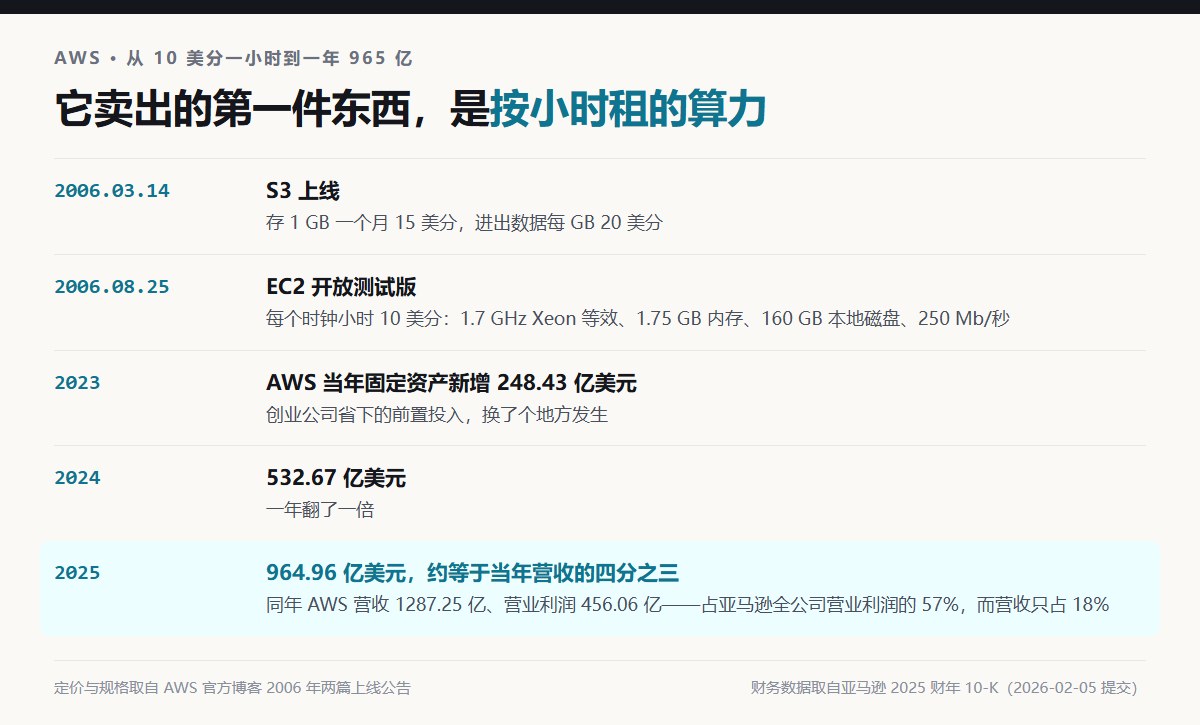Click the footnote "财务数据取自亚马逊 2025 财年 10-K"

[944, 688]
